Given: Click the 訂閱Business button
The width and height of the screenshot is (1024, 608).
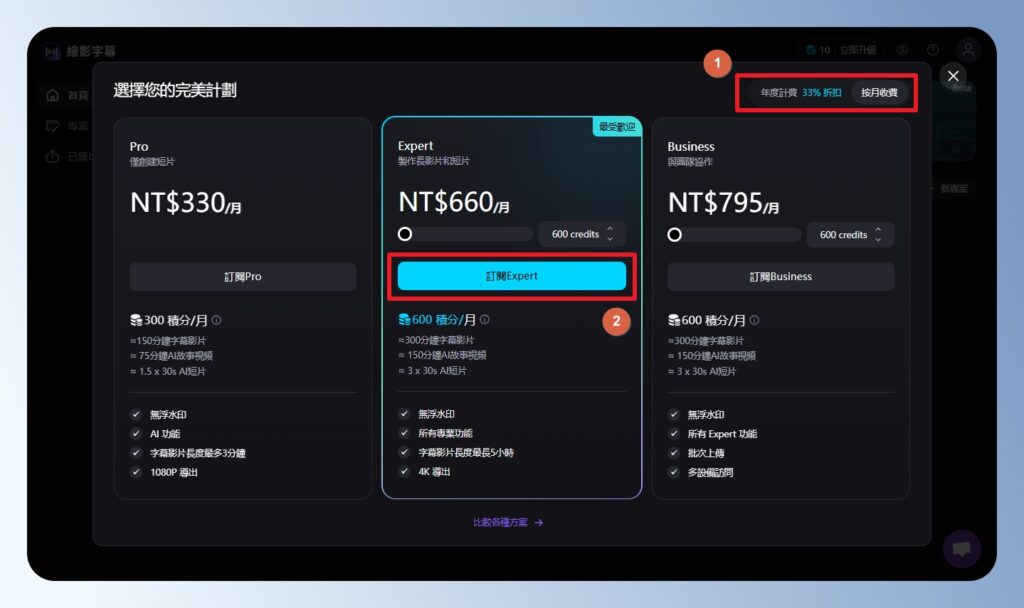Looking at the screenshot, I should pos(780,276).
